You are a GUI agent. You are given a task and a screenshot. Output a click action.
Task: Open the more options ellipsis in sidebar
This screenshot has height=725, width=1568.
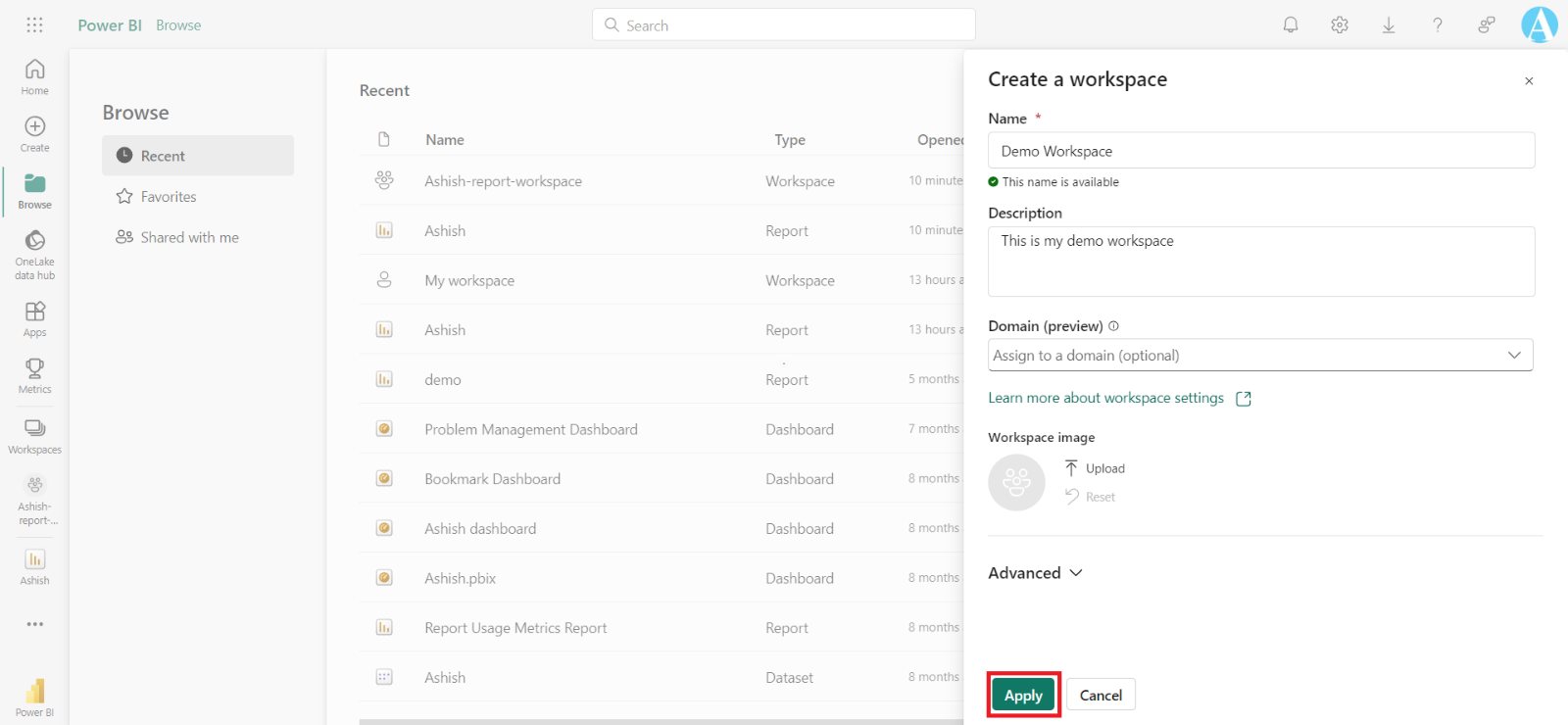(x=34, y=624)
